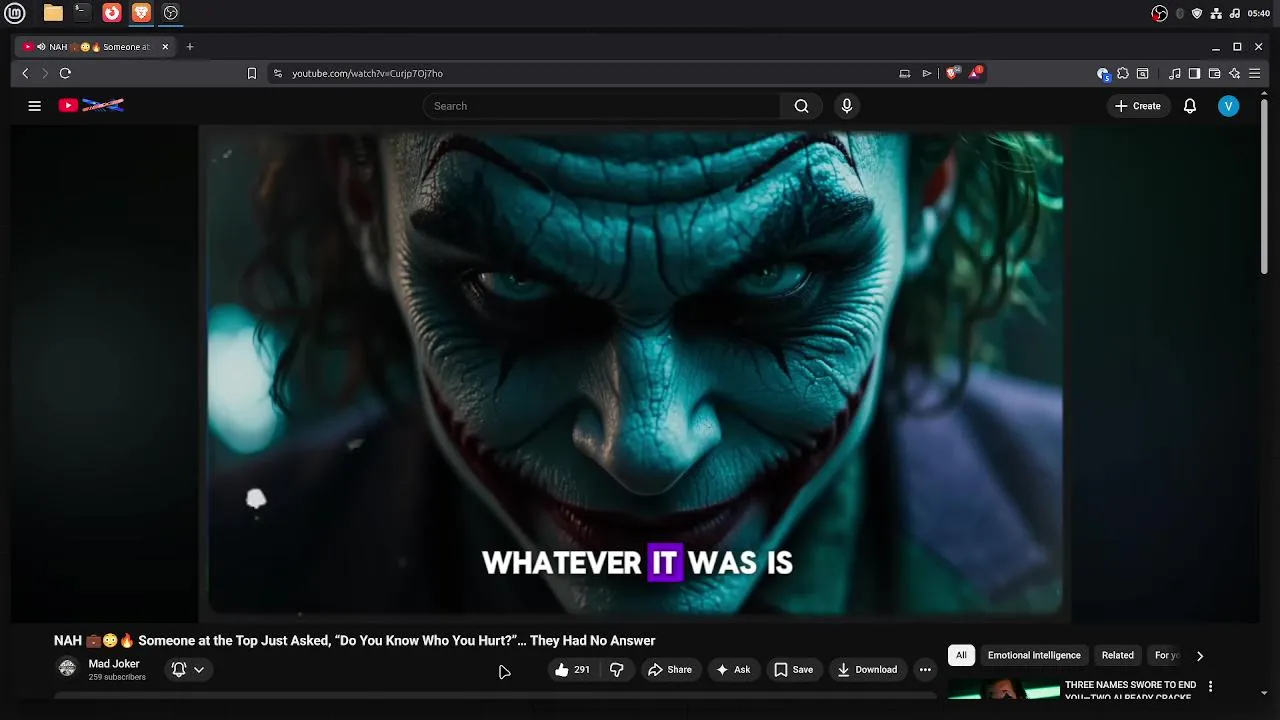Select the Related filter chip
Image resolution: width=1280 pixels, height=720 pixels.
(x=1118, y=656)
